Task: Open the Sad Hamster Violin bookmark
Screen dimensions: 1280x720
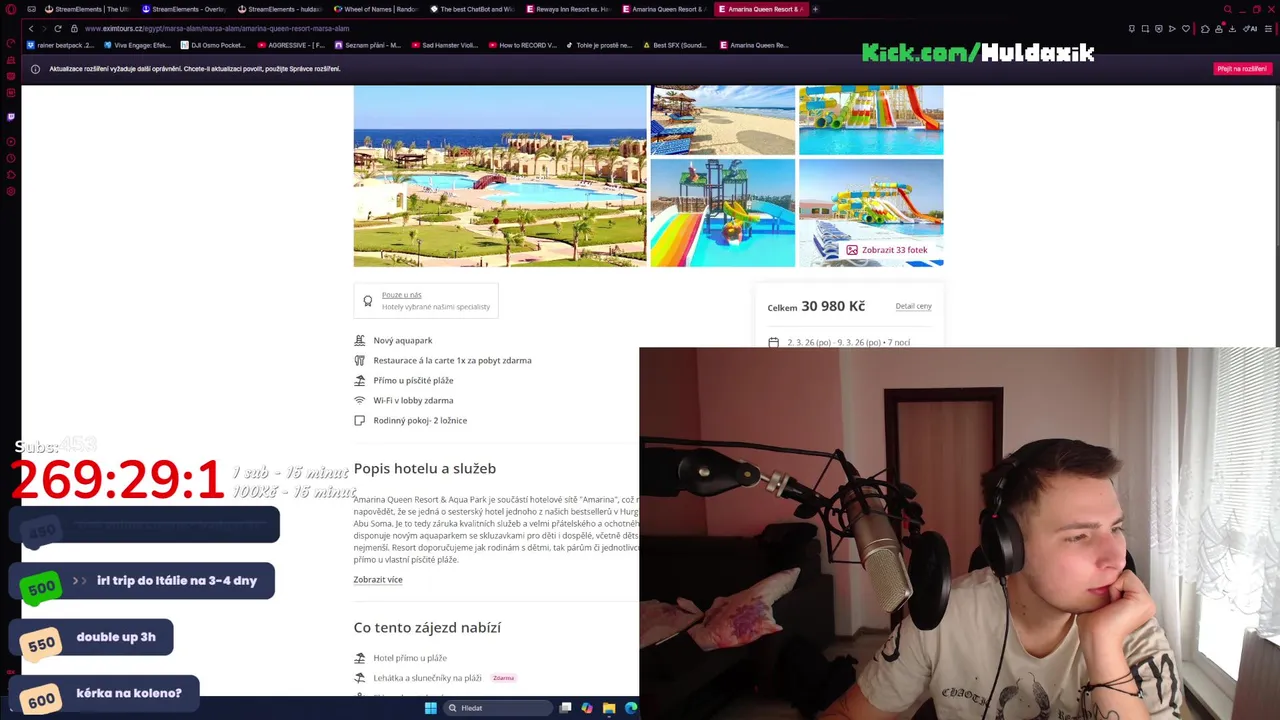Action: tap(445, 45)
